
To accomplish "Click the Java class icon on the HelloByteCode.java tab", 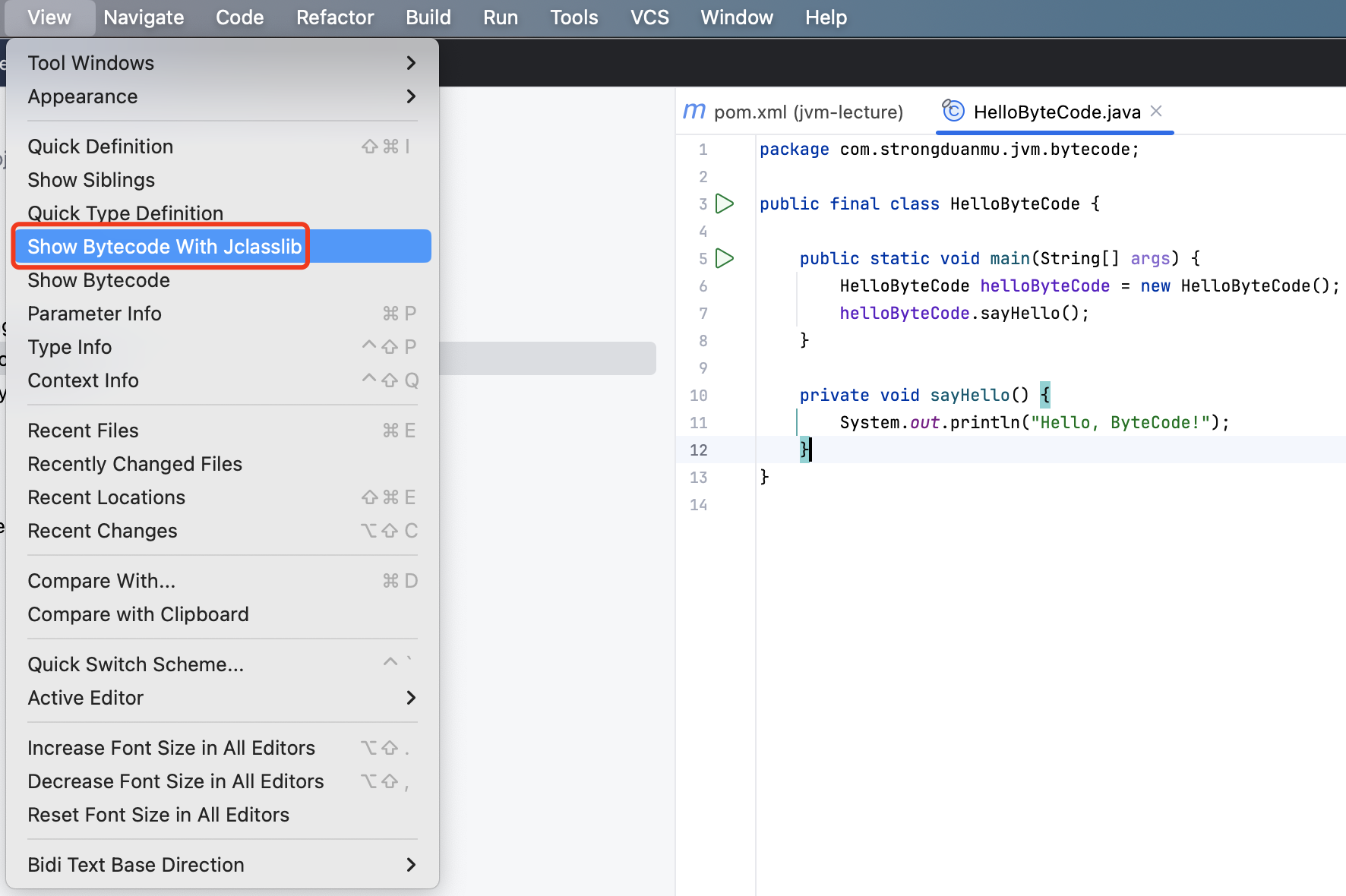I will (x=953, y=112).
